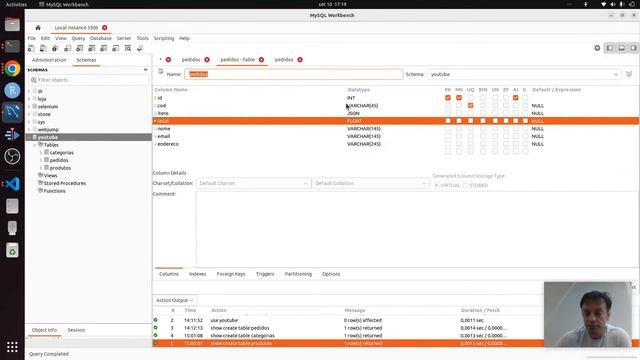Click create new function toolbar icon
This screenshot has width=640, height=360.
pyautogui.click(x=116, y=48)
